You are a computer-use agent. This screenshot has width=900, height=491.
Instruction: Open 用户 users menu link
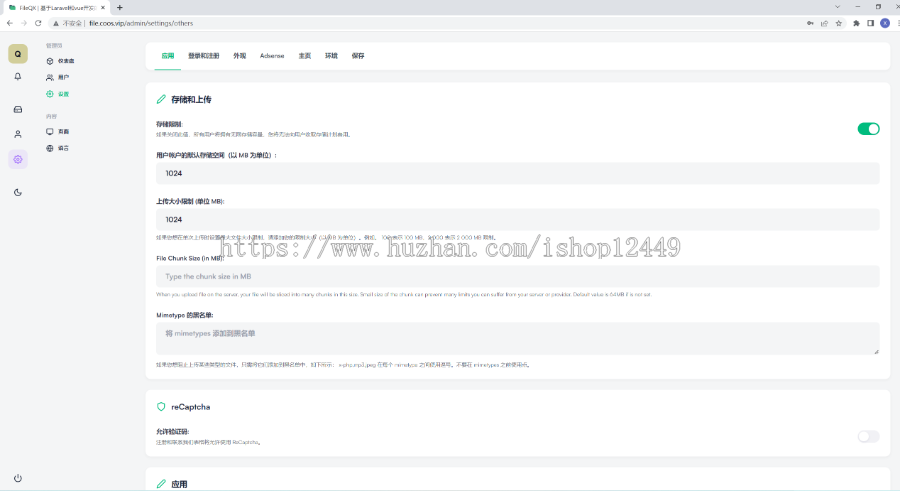click(64, 77)
